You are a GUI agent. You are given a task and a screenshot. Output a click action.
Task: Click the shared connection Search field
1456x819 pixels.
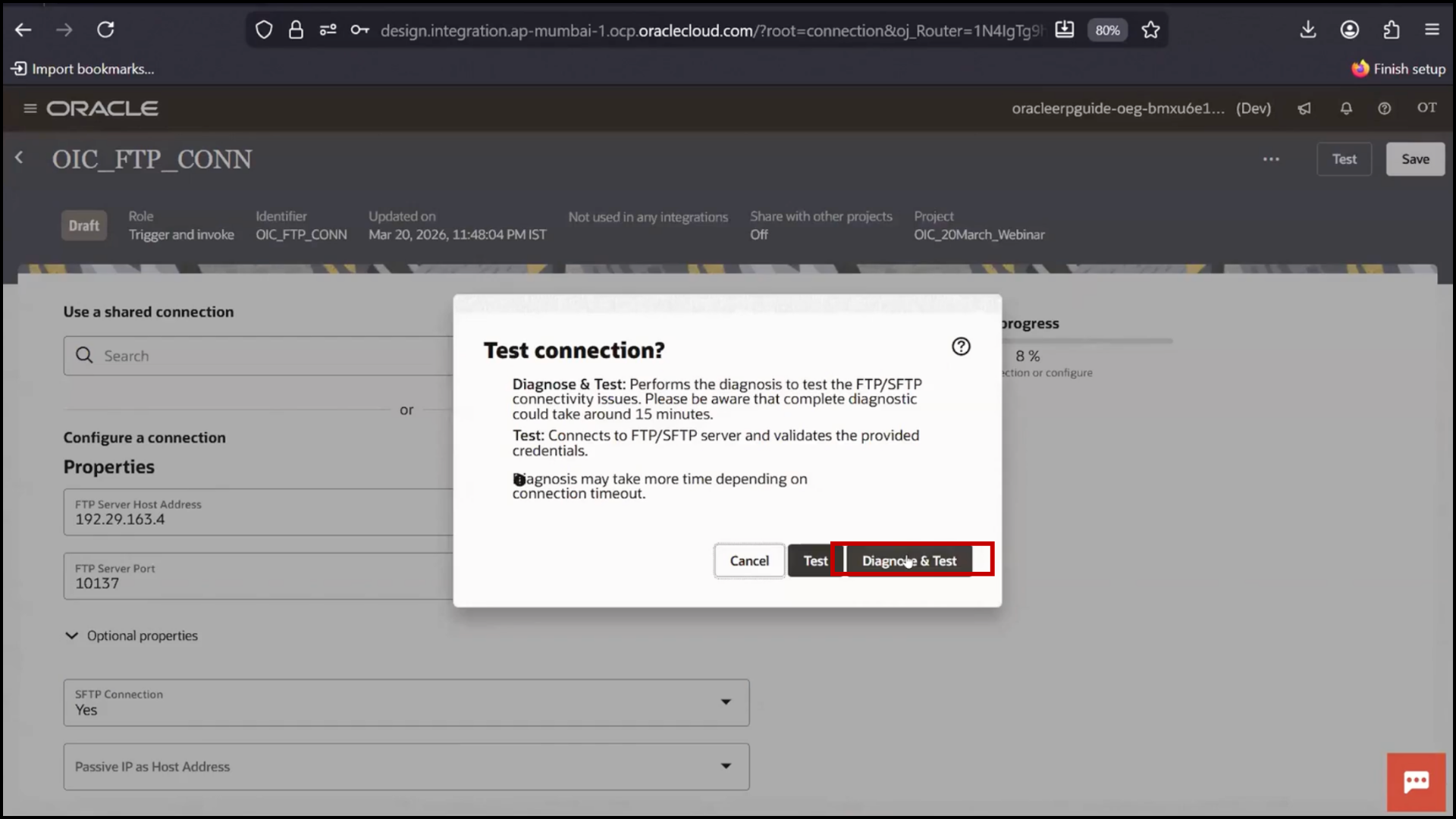pyautogui.click(x=258, y=356)
